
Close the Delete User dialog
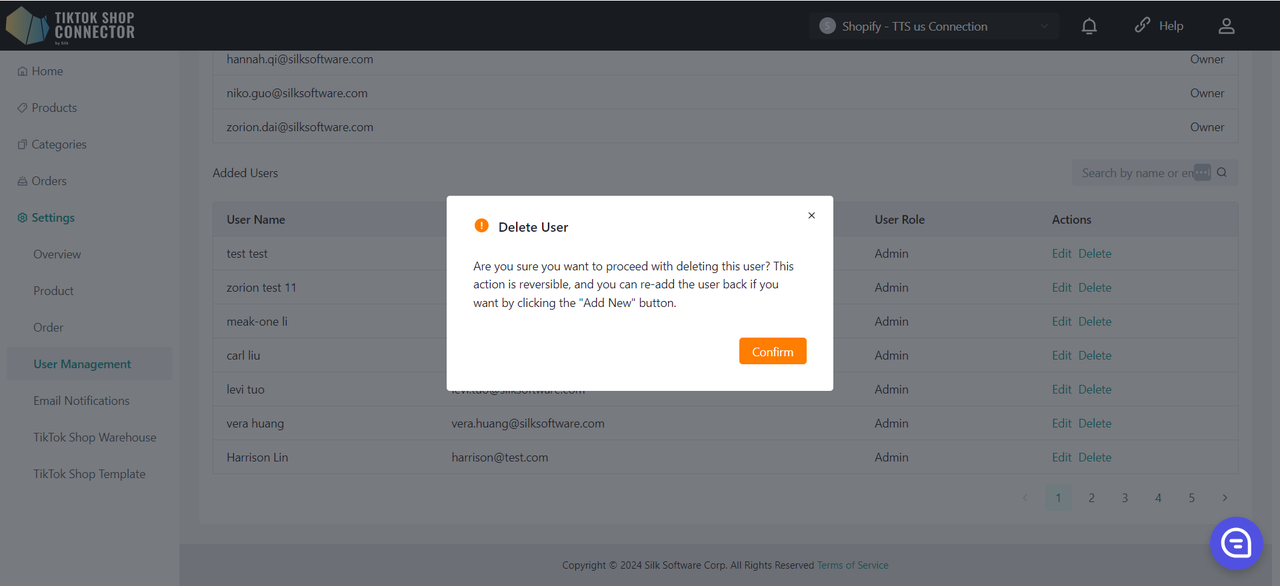pyautogui.click(x=811, y=215)
